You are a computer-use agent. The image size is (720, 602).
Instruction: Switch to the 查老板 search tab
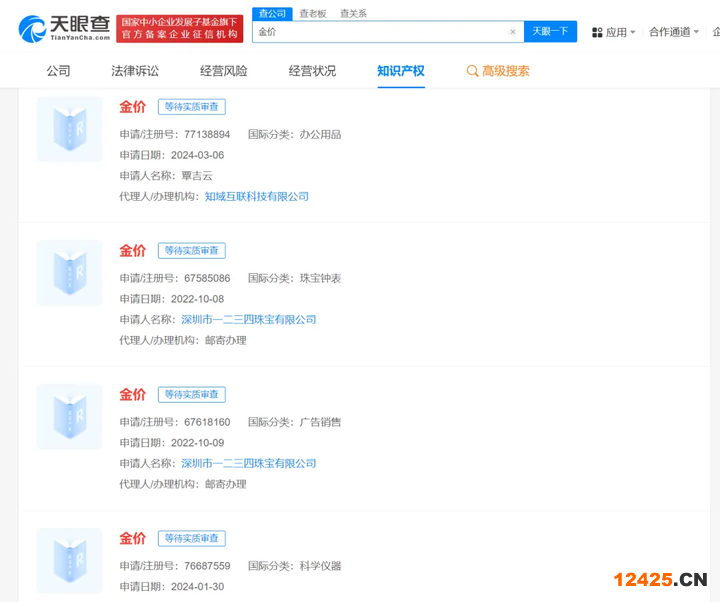[313, 13]
